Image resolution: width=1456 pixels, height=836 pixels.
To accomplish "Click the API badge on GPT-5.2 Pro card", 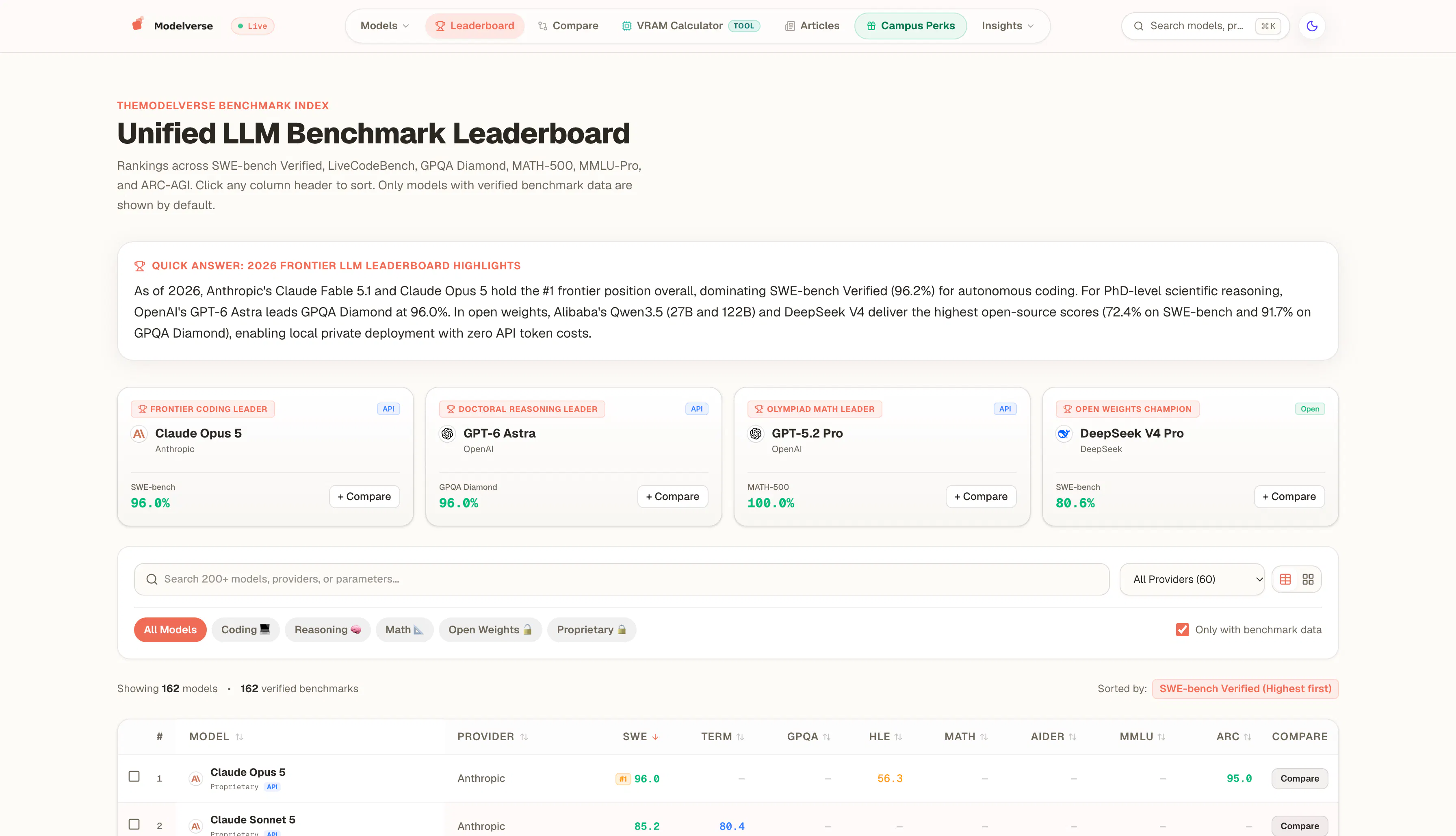I will coord(1005,409).
